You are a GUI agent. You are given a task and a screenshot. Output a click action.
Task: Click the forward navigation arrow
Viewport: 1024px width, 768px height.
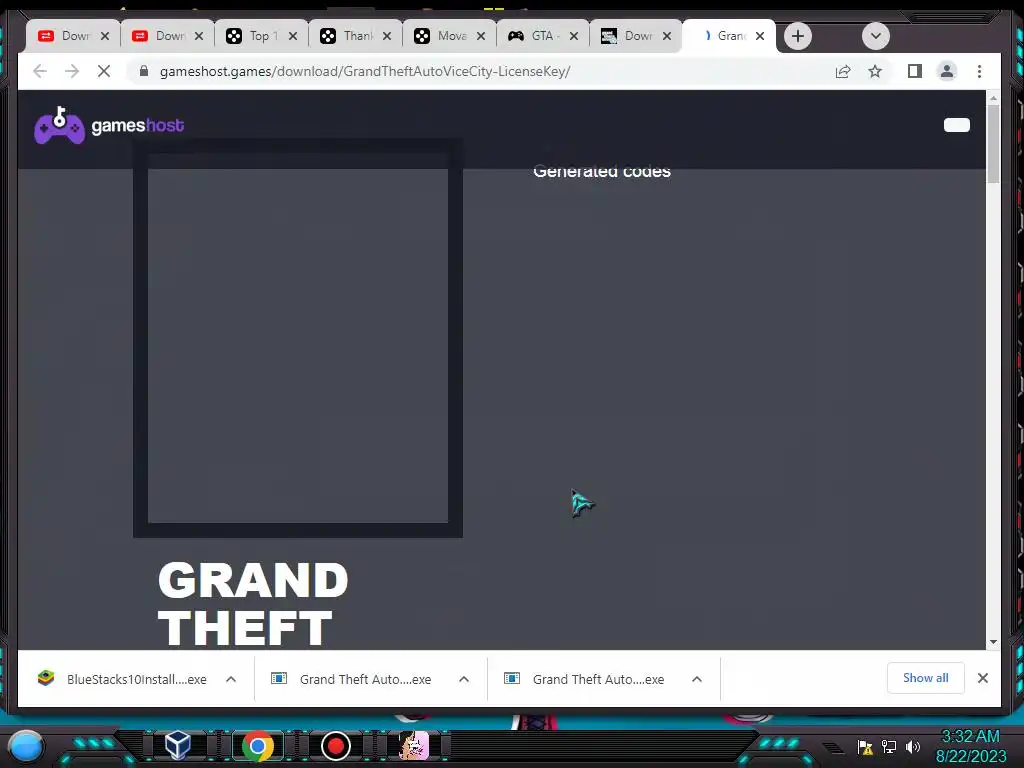pos(72,71)
